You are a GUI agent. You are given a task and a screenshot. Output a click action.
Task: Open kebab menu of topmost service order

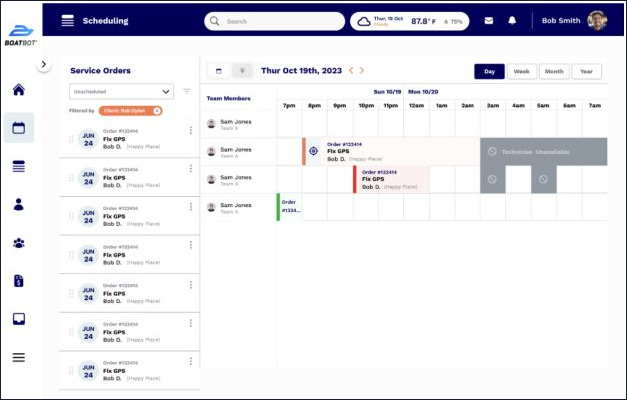click(191, 130)
